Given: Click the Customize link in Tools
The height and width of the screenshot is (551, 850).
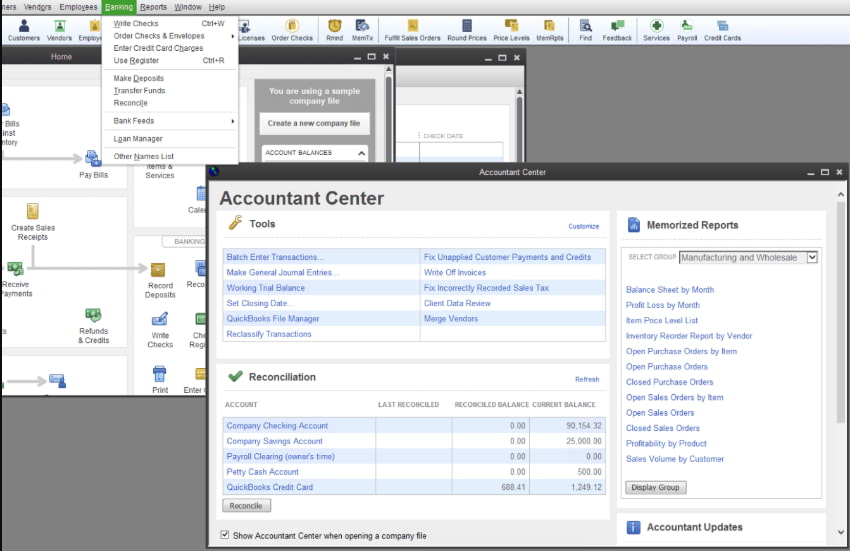Looking at the screenshot, I should coord(584,226).
